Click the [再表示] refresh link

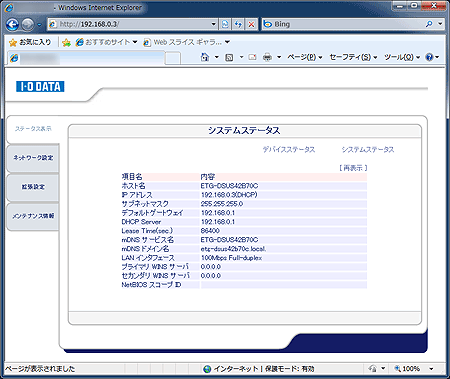[353, 168]
